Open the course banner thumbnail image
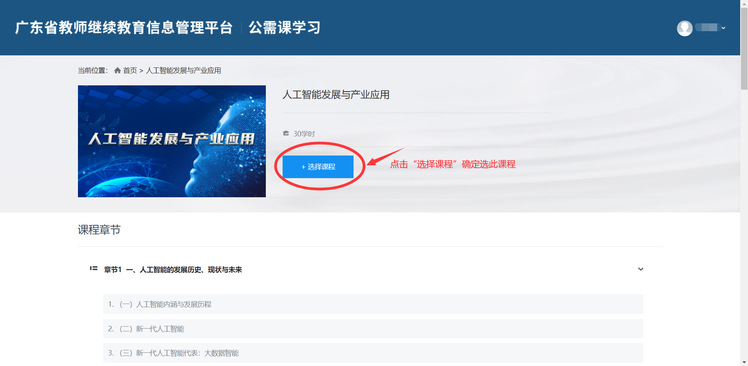 coord(172,141)
